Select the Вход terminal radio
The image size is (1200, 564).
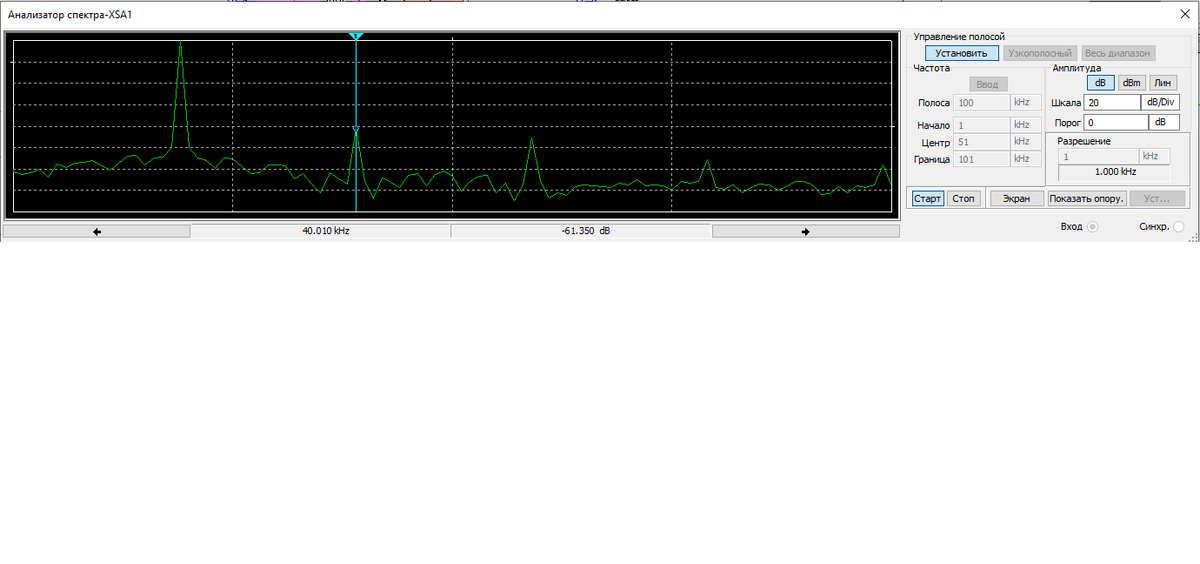[x=1092, y=227]
